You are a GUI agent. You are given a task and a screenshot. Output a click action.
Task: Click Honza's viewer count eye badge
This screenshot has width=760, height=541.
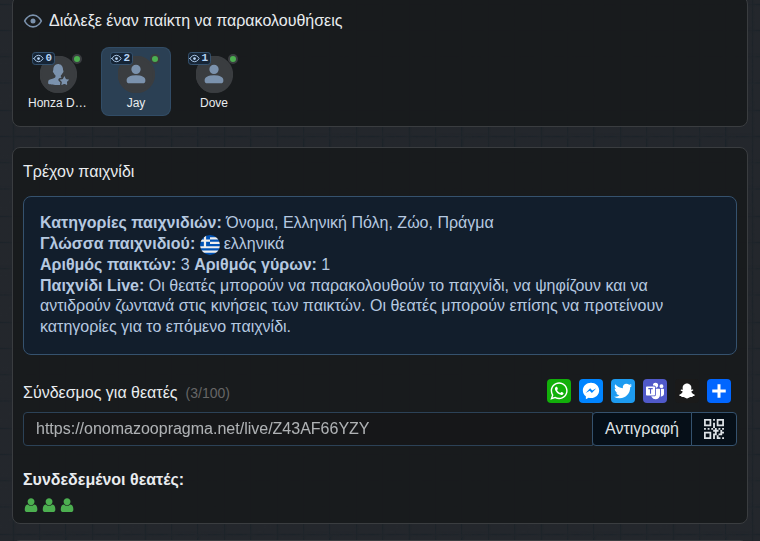pos(43,58)
